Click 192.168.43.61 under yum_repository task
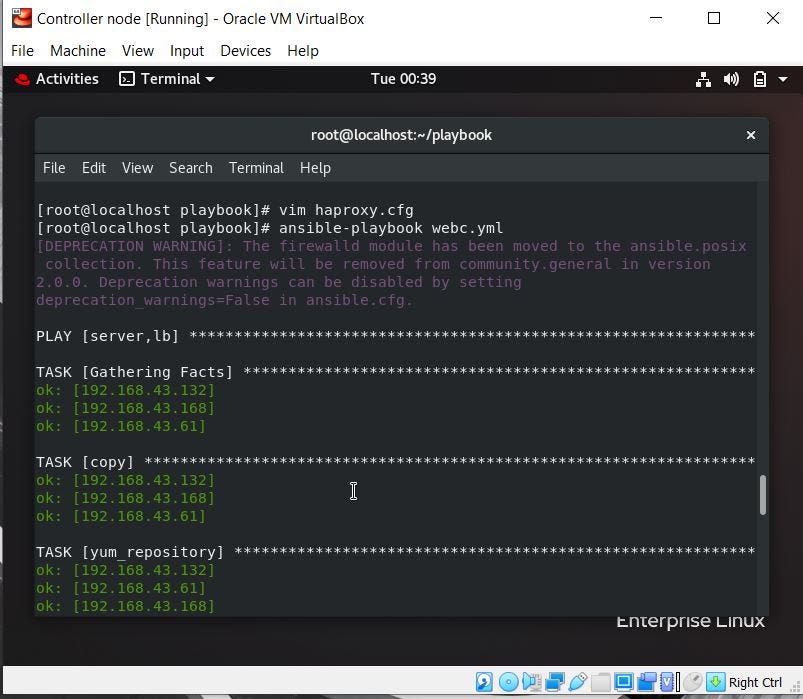This screenshot has height=699, width=803. click(x=139, y=588)
